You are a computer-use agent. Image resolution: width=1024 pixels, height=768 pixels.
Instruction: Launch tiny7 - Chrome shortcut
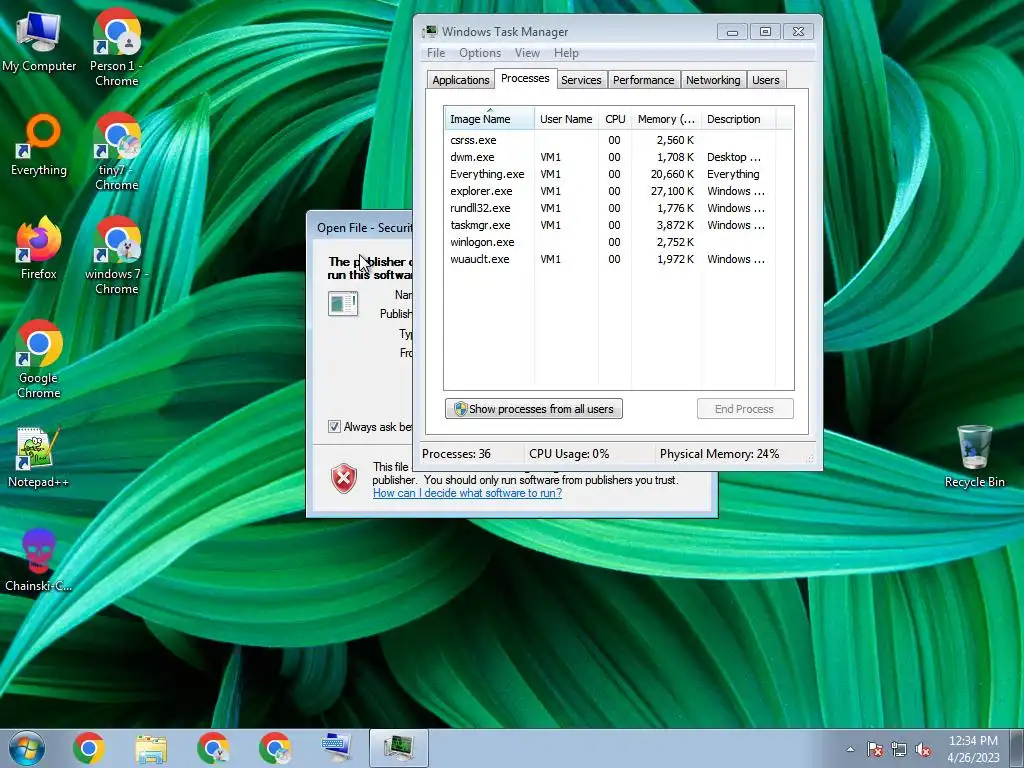pos(116,152)
